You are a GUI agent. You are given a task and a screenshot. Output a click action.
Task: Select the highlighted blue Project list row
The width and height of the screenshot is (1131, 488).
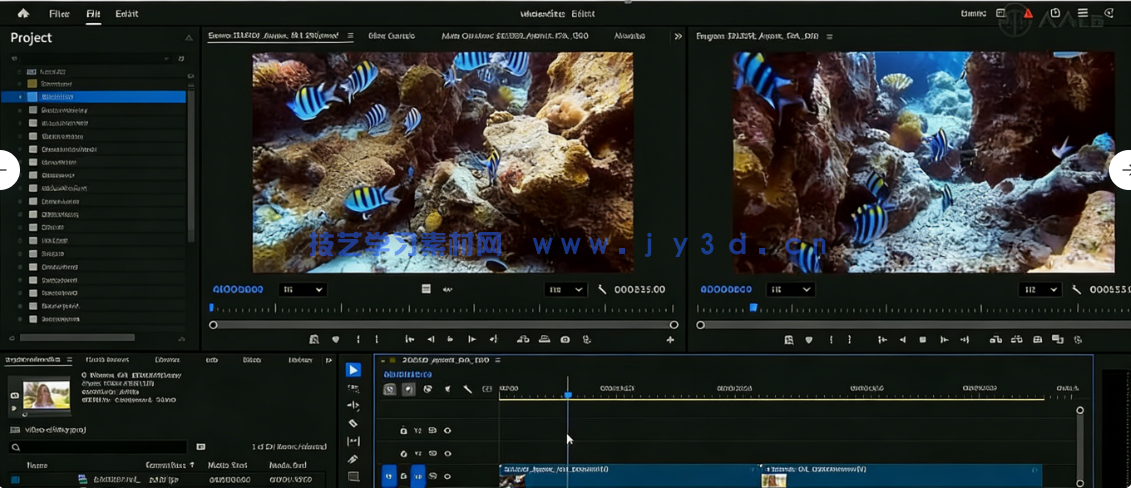94,97
